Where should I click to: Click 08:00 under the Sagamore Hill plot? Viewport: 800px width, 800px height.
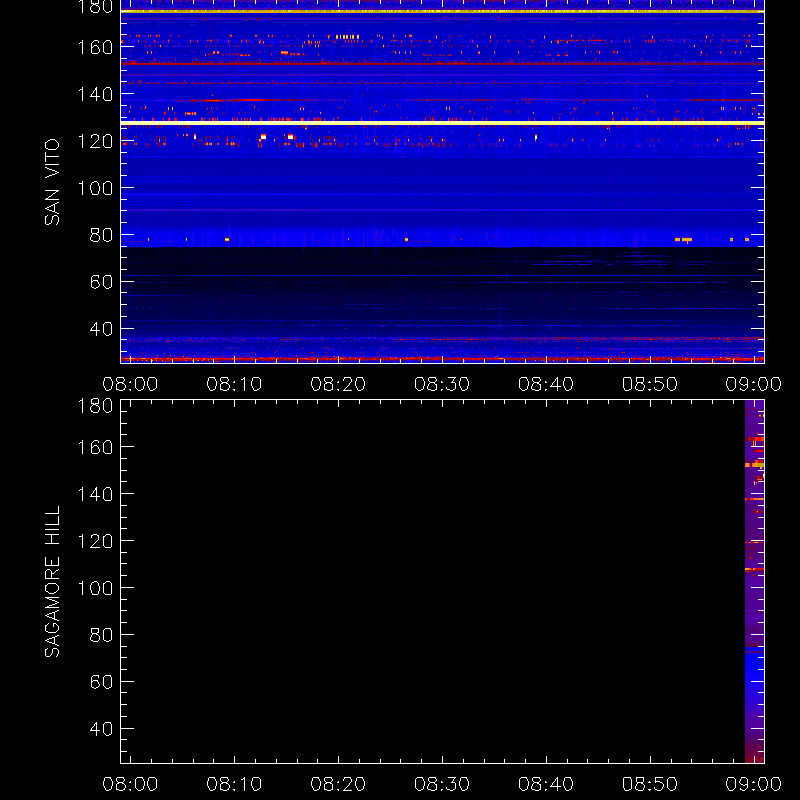pyautogui.click(x=130, y=784)
